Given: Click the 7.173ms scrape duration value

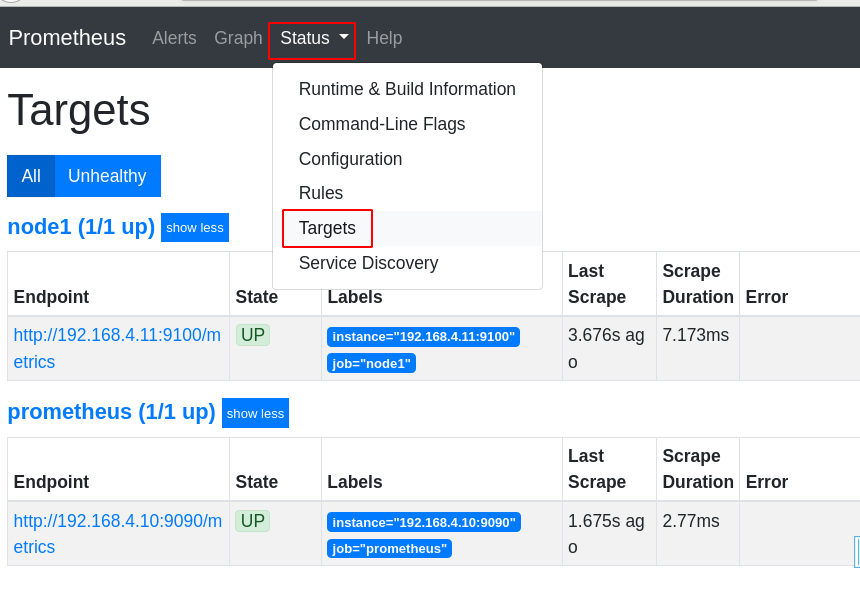Looking at the screenshot, I should tap(695, 335).
